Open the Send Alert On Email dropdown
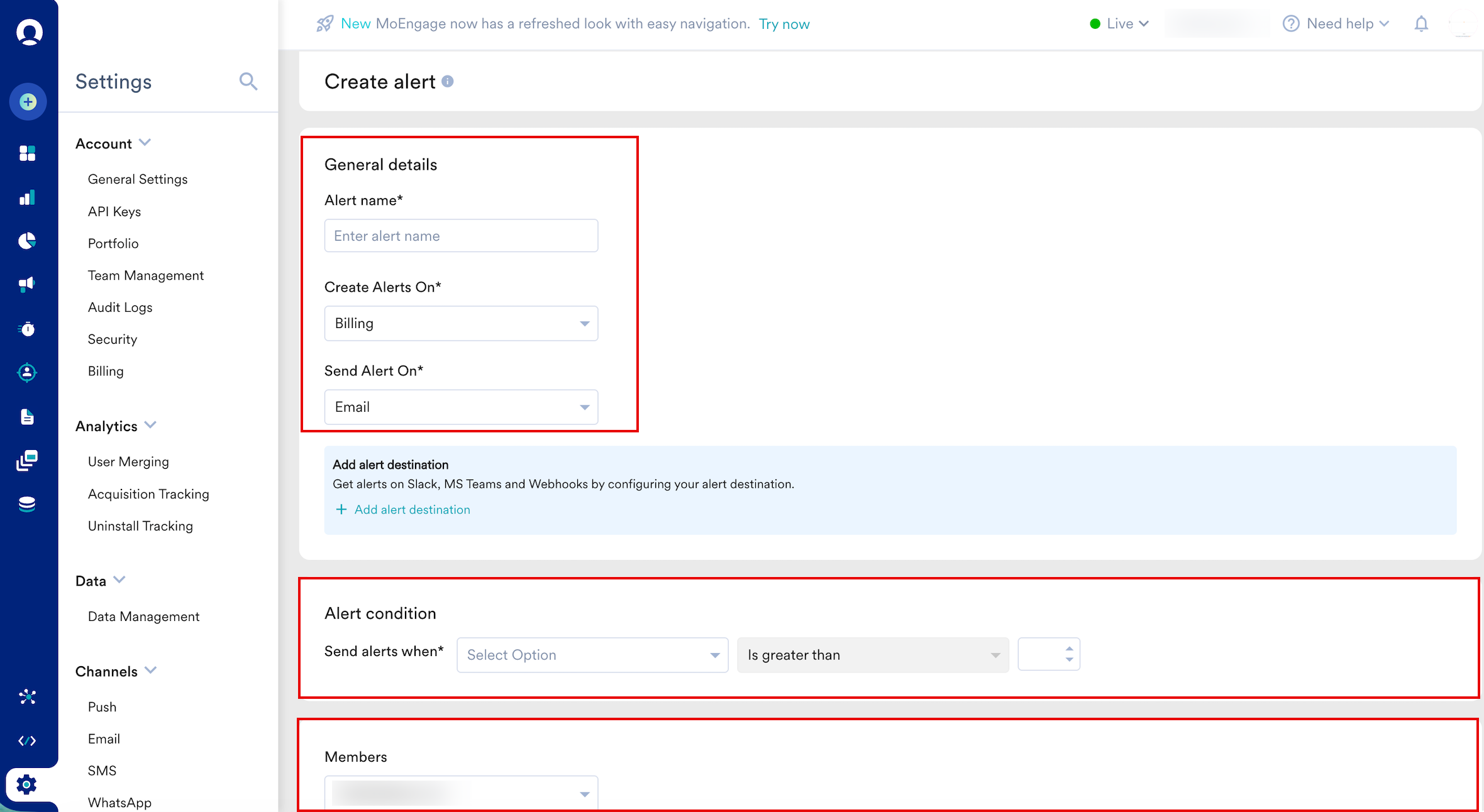The height and width of the screenshot is (812, 1484). pyautogui.click(x=461, y=407)
